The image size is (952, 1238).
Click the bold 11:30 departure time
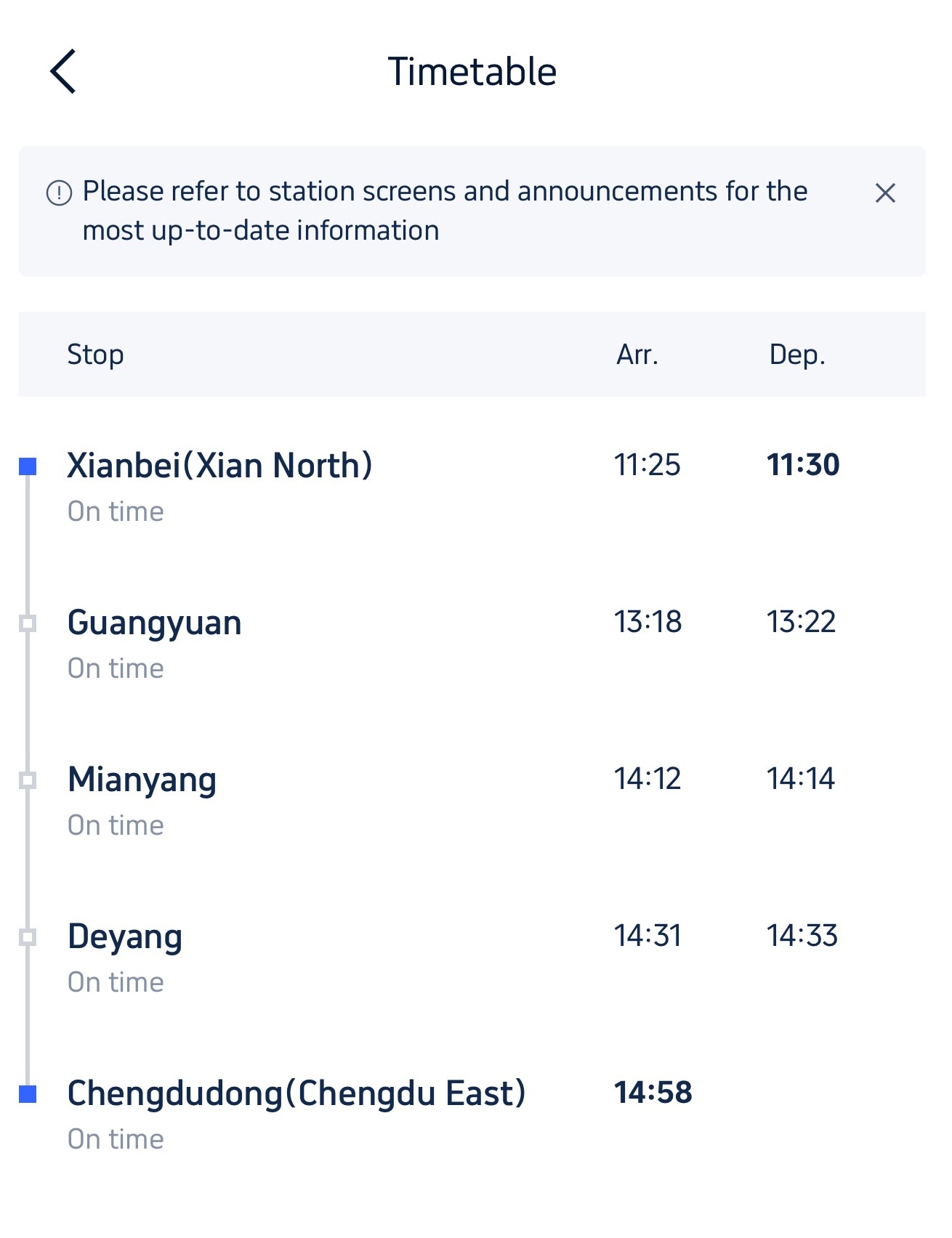pyautogui.click(x=803, y=465)
